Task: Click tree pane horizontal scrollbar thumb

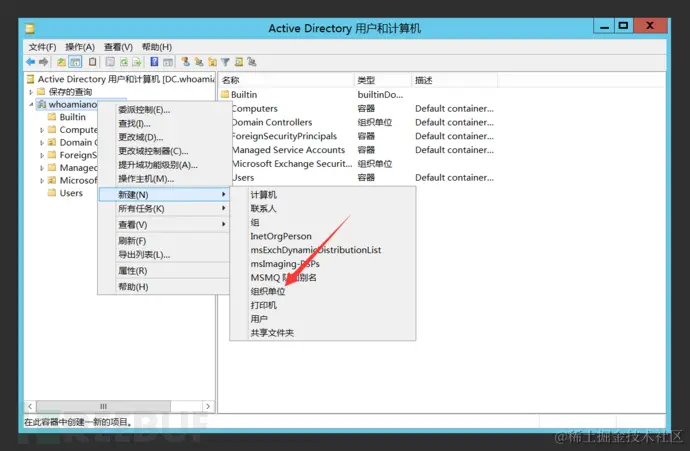Action: pos(103,406)
